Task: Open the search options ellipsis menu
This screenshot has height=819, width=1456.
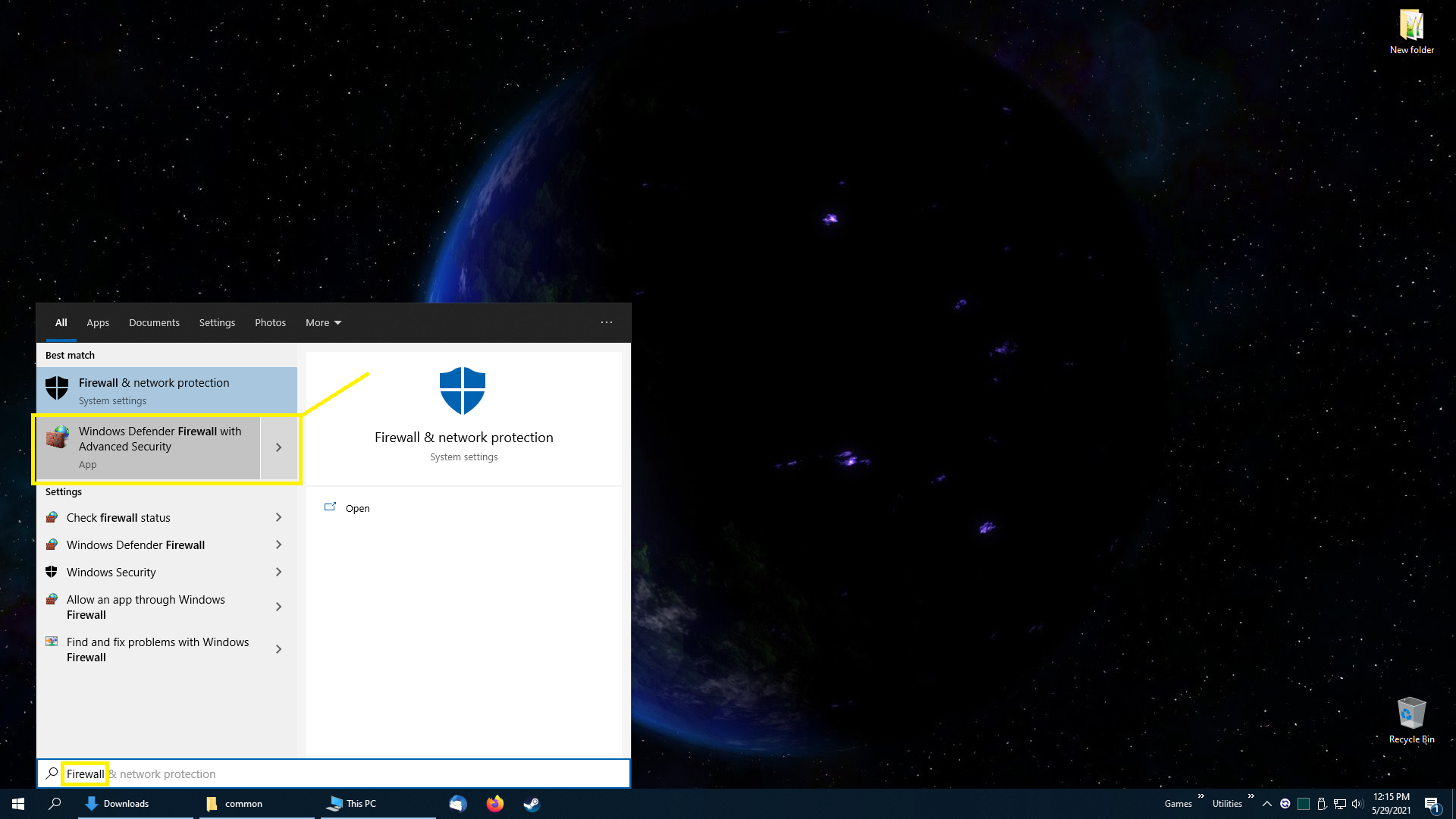Action: [x=606, y=322]
